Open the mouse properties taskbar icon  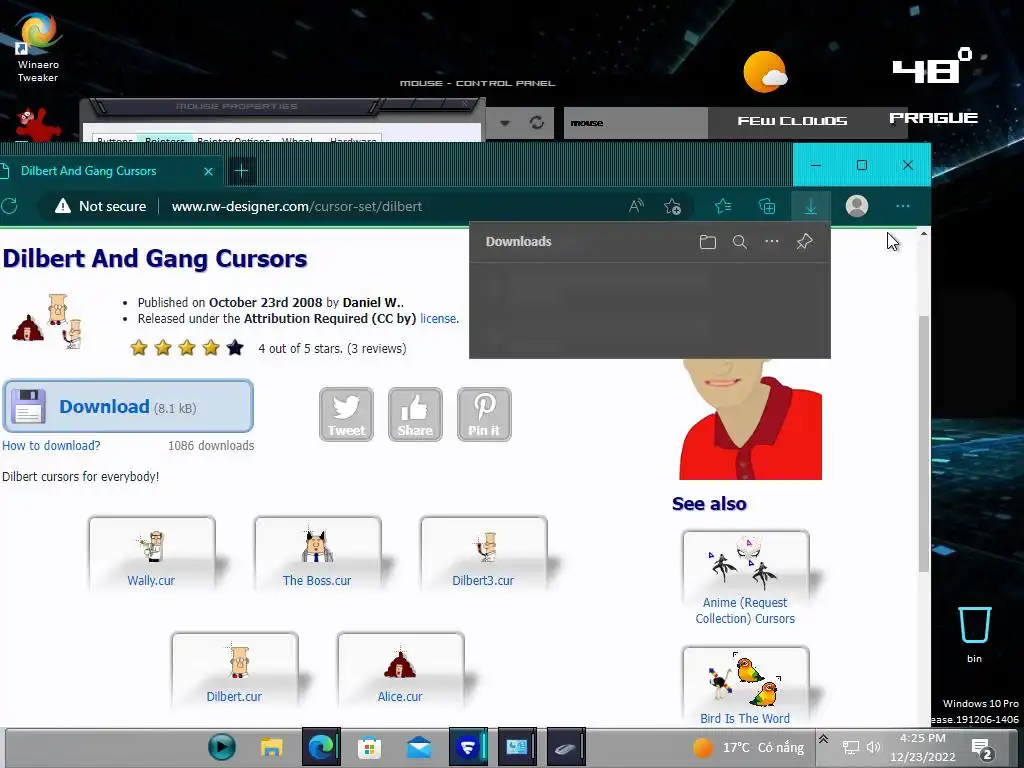[x=566, y=747]
